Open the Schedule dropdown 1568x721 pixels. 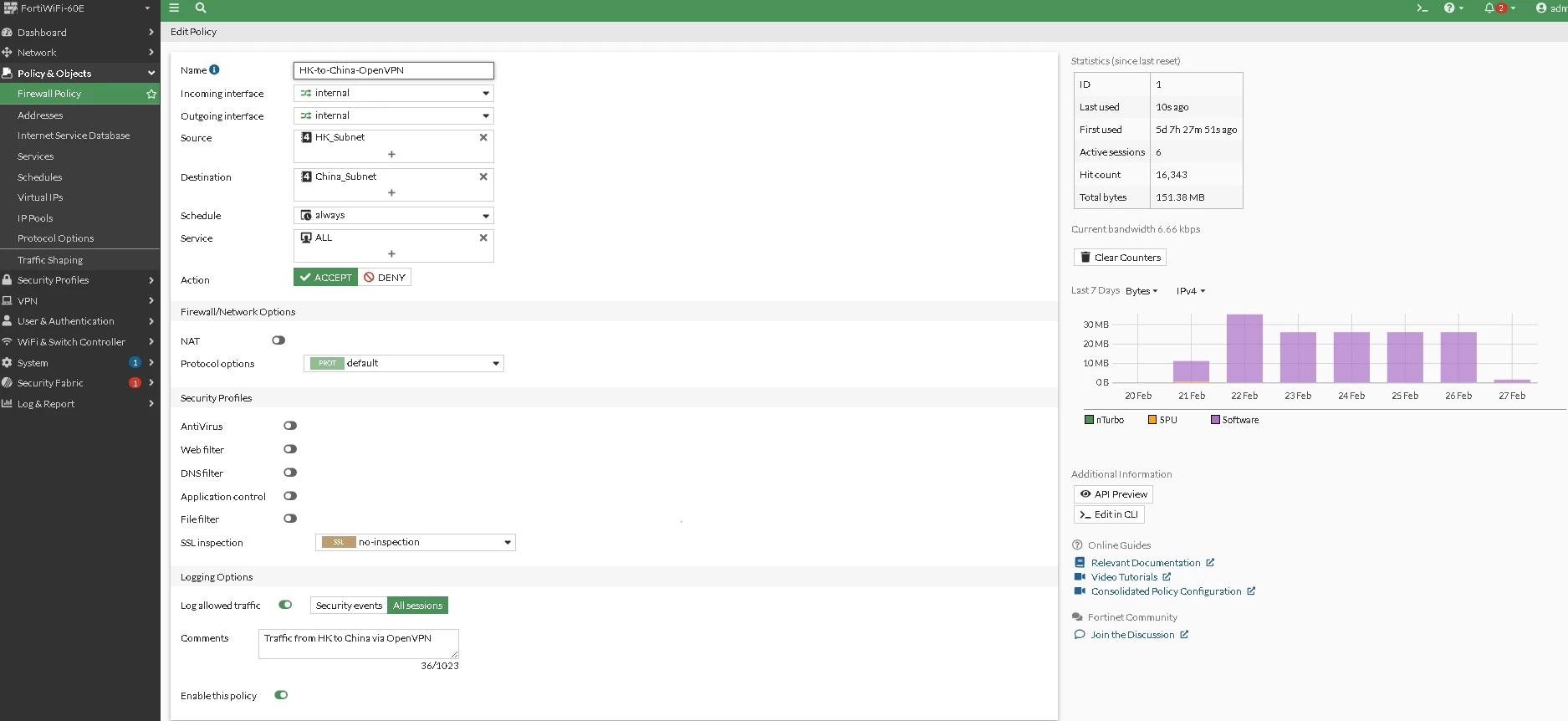(394, 215)
